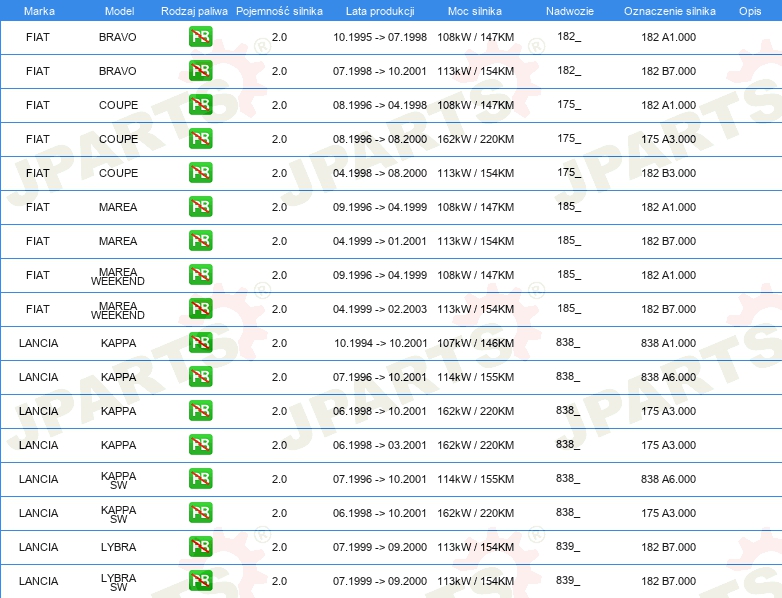Click the Moc silnika column header
782x598 pixels.
click(x=475, y=11)
